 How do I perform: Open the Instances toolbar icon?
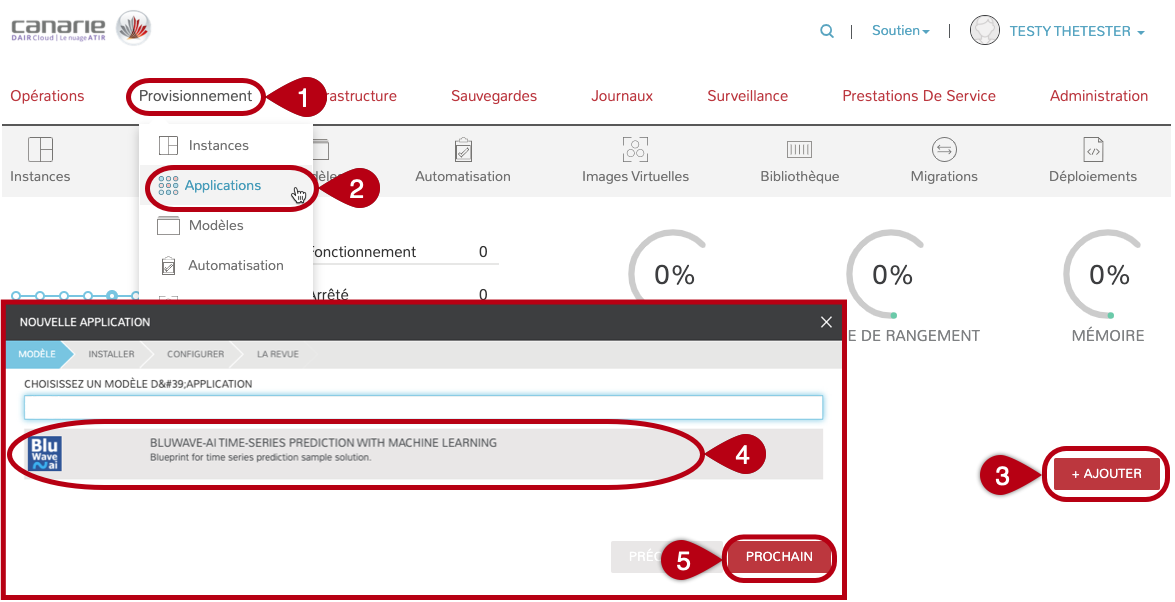coord(40,151)
